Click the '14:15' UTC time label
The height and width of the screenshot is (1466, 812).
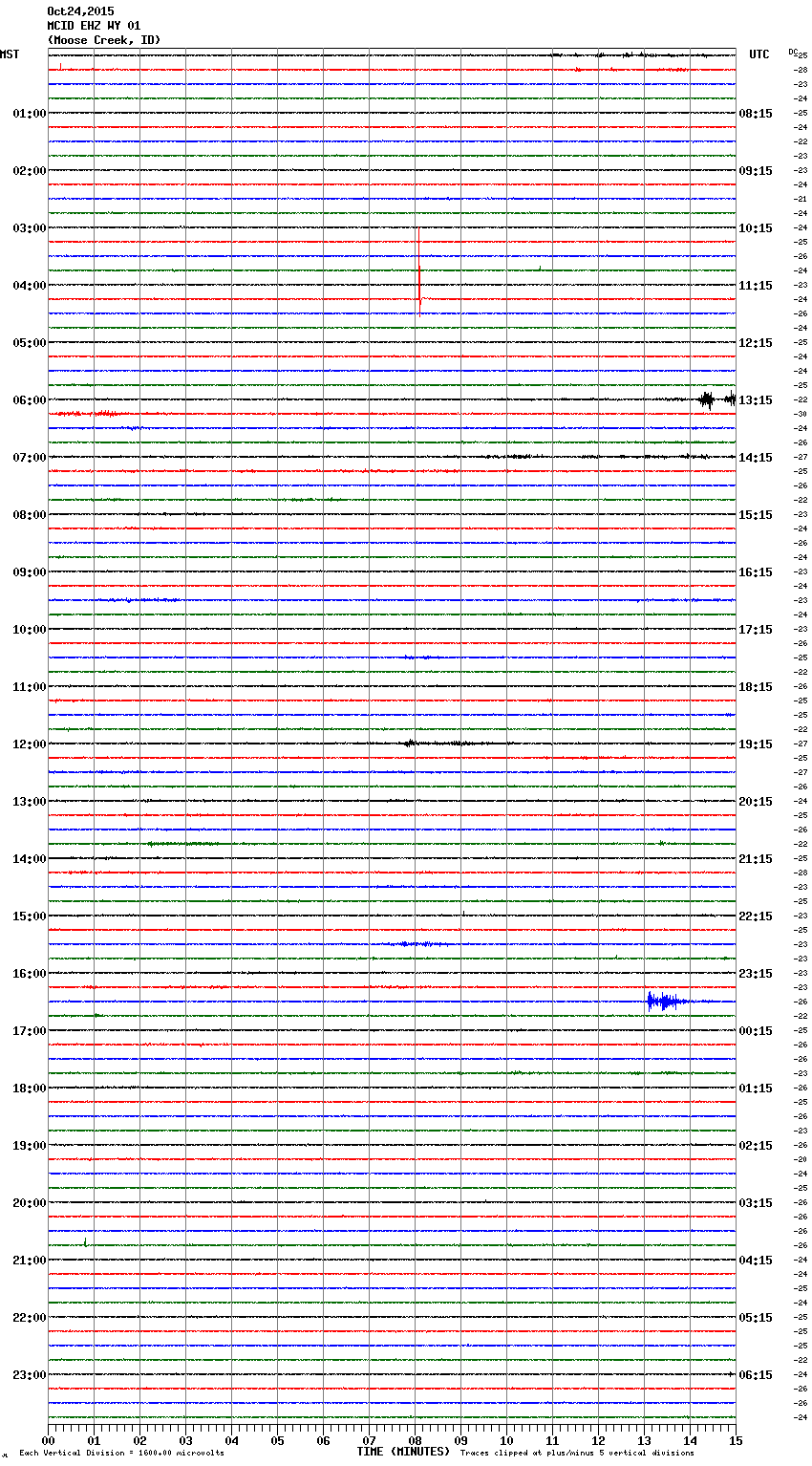[756, 458]
